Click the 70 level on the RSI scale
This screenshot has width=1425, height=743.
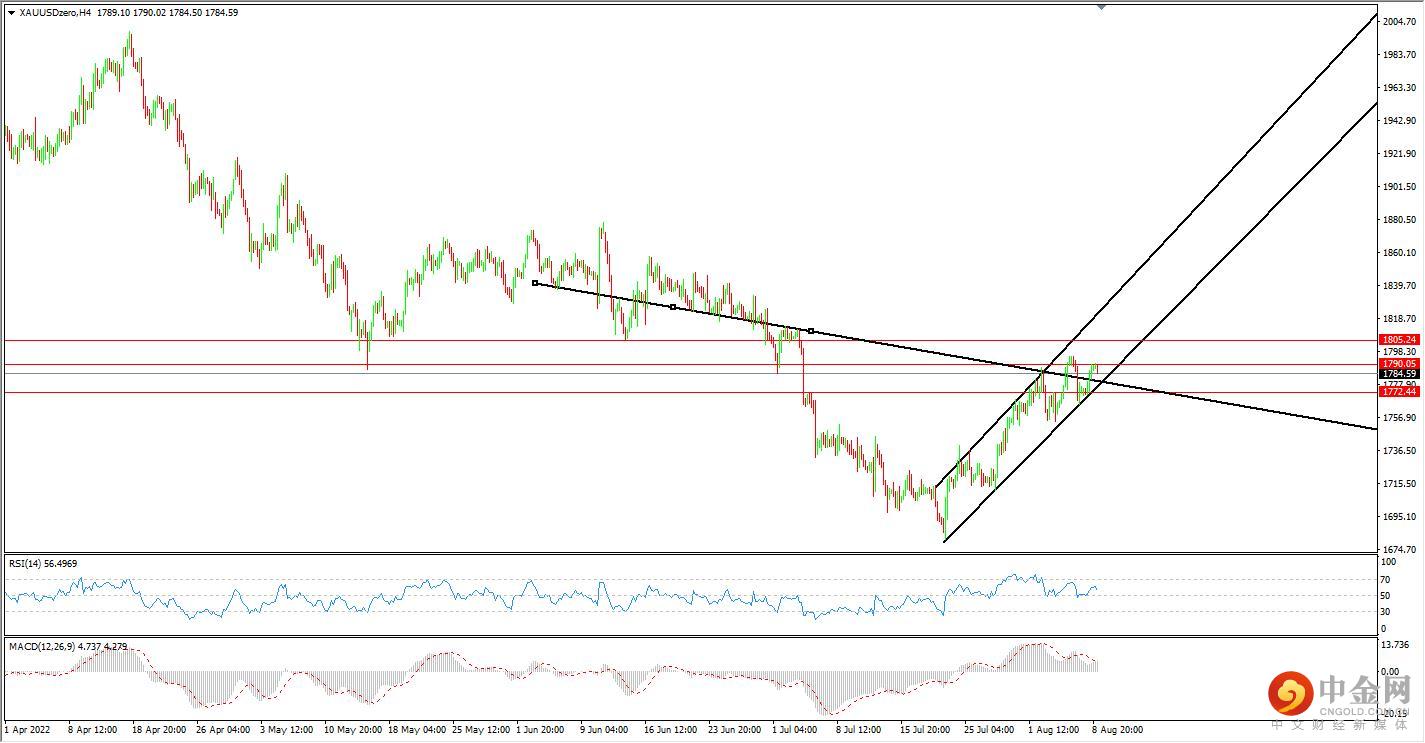[1386, 579]
